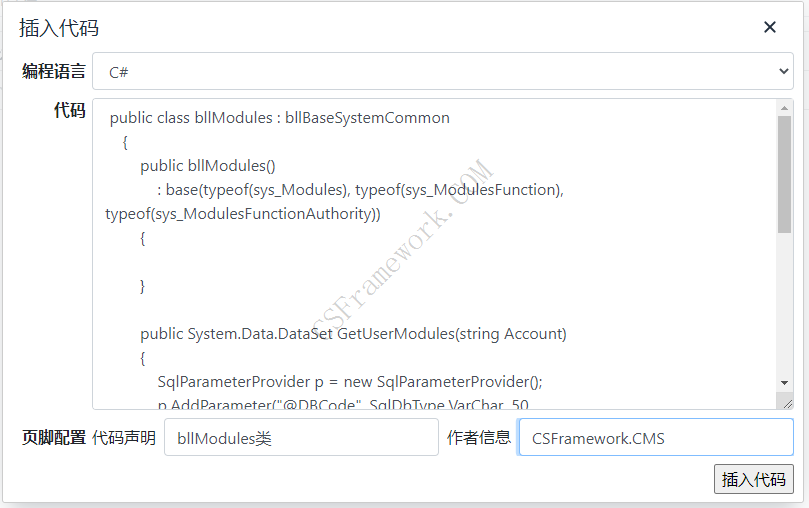The height and width of the screenshot is (508, 809).
Task: Click the chevron arrow of the language selector
Action: [x=784, y=71]
